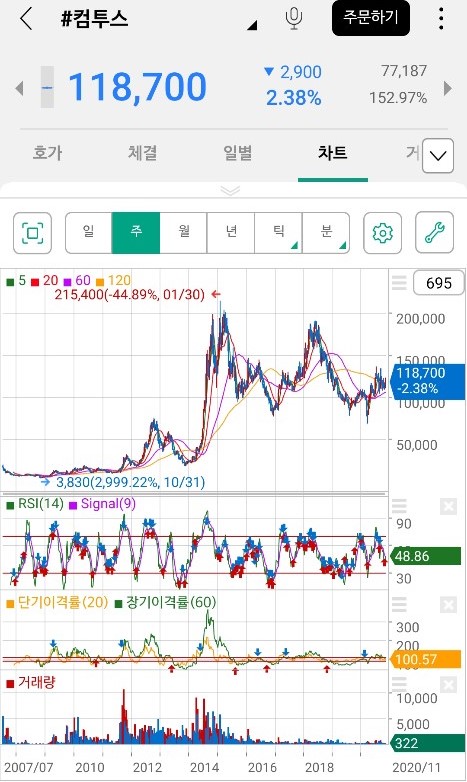Image resolution: width=467 pixels, height=782 pixels.
Task: Open the 분 minute interval dropdown
Action: (x=326, y=233)
